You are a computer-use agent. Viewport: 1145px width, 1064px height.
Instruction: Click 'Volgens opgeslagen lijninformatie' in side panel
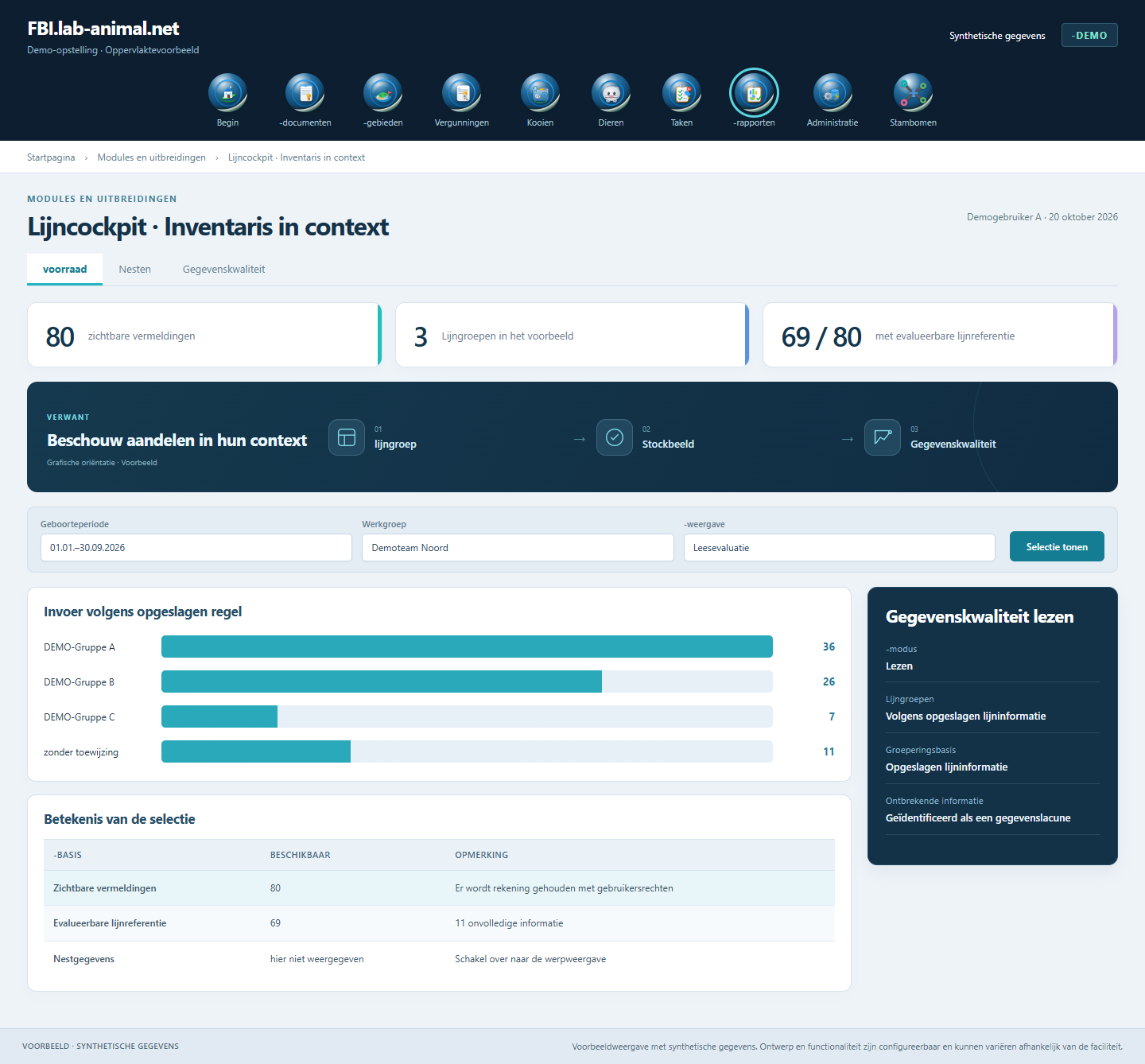[965, 716]
